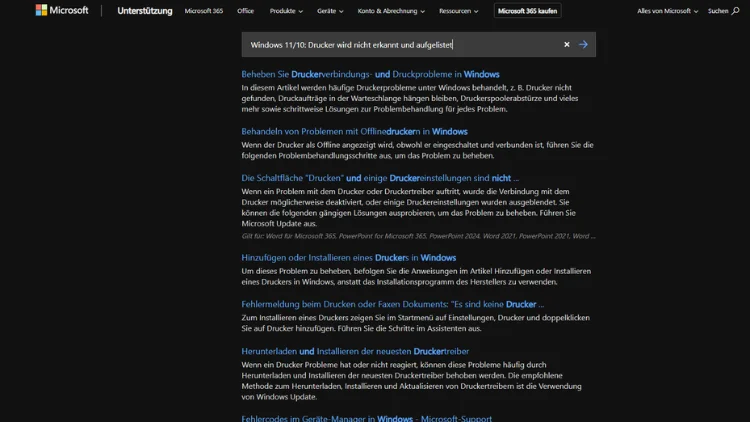Click description starting "Wenn ein Drucker Probleme hat"
The width and height of the screenshot is (750, 422).
tap(411, 381)
